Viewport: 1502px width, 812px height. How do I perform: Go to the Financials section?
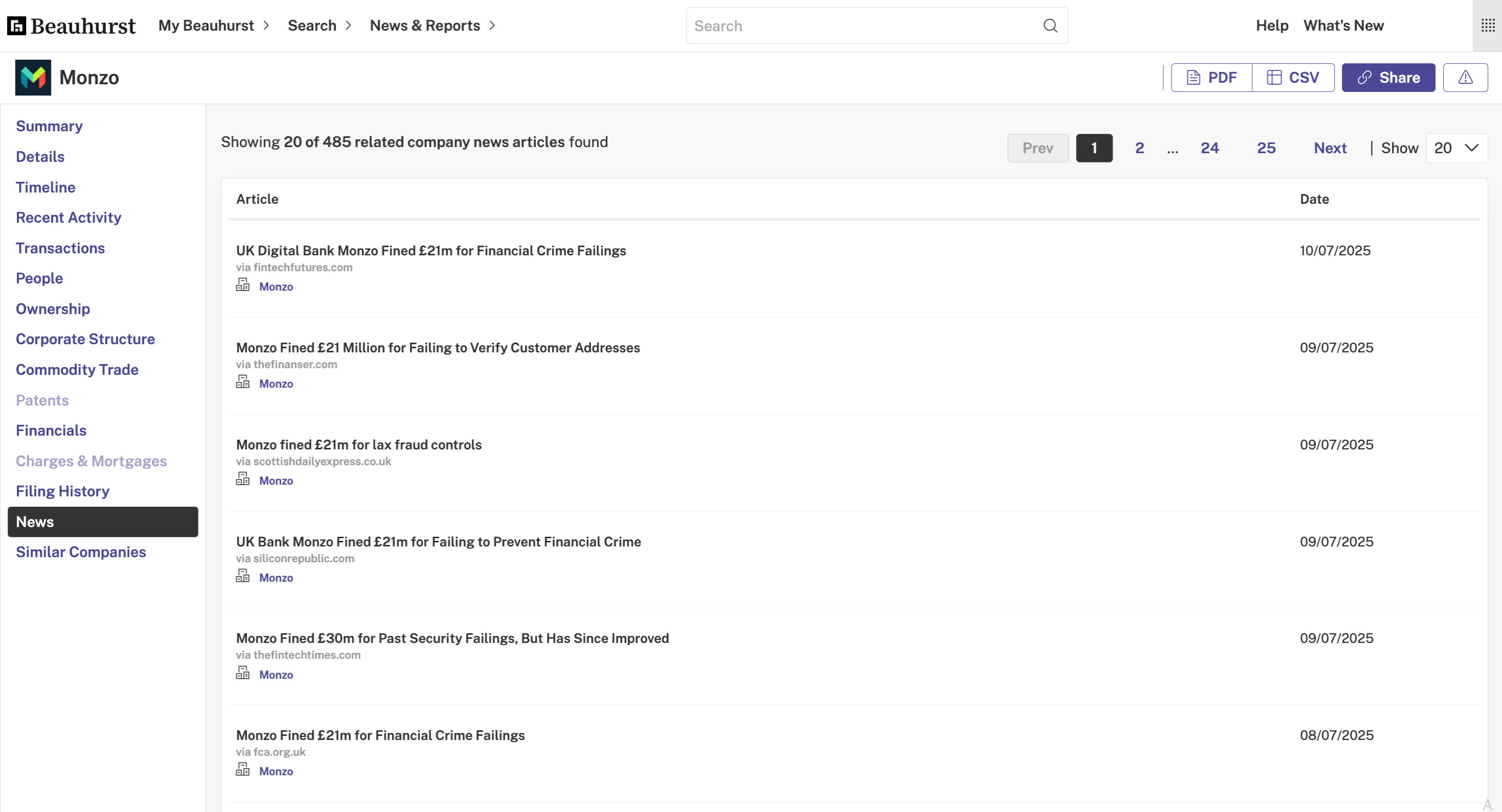[51, 431]
